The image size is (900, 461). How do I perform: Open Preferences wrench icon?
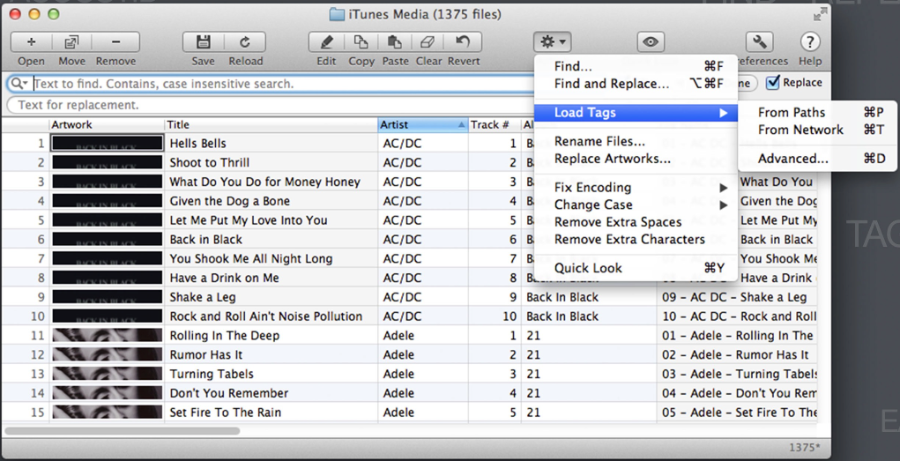pos(759,42)
